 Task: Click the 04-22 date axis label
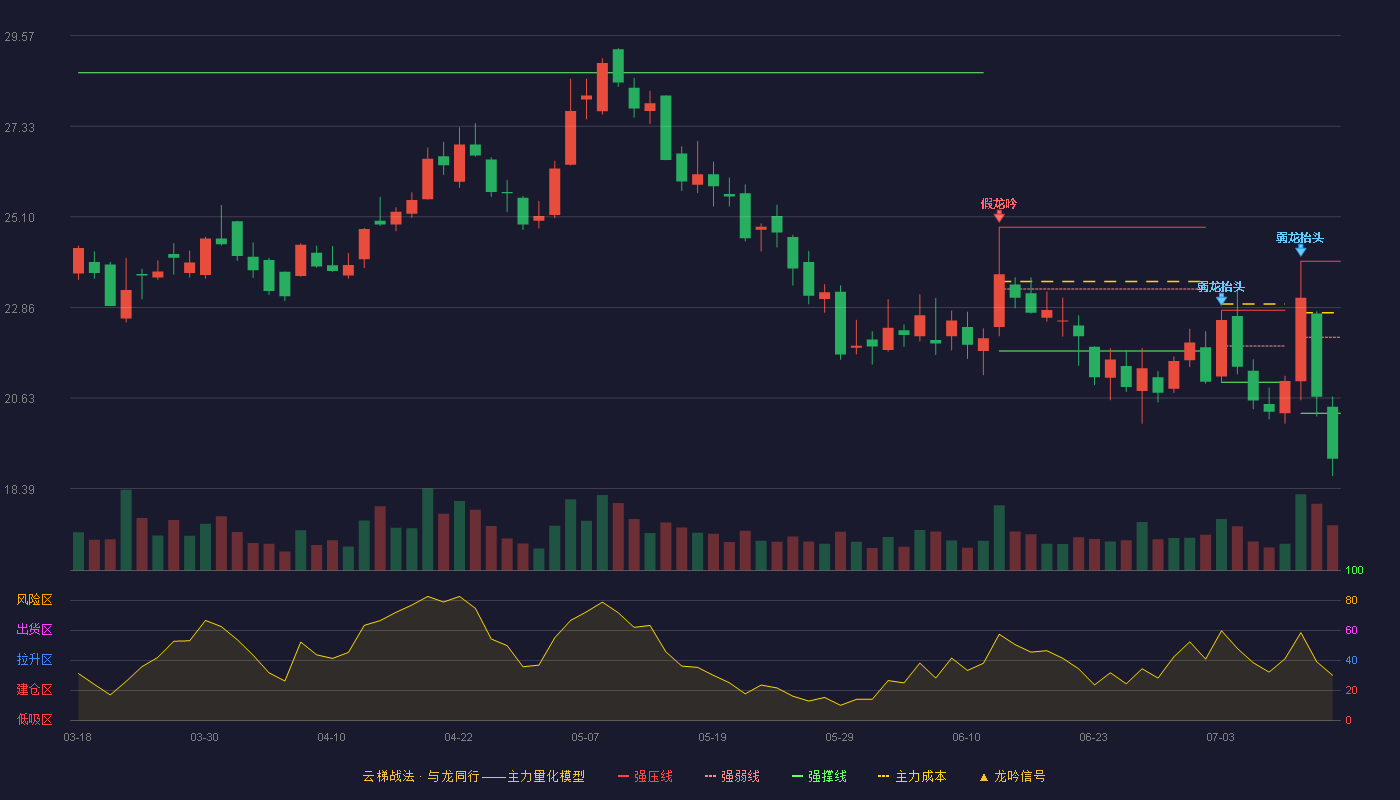pos(458,737)
